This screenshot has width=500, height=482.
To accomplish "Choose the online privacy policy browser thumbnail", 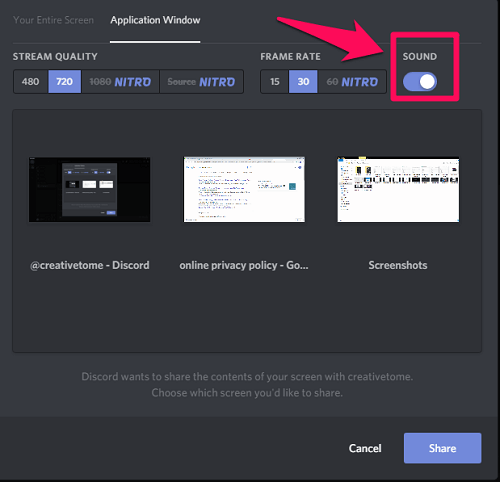I will [x=244, y=189].
